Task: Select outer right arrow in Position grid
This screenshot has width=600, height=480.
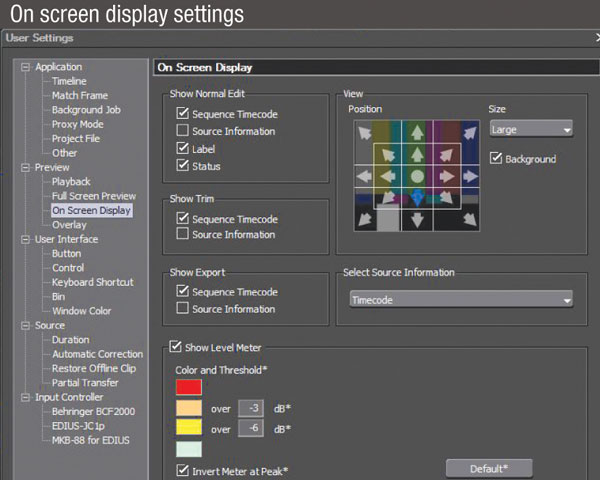Action: (x=470, y=176)
